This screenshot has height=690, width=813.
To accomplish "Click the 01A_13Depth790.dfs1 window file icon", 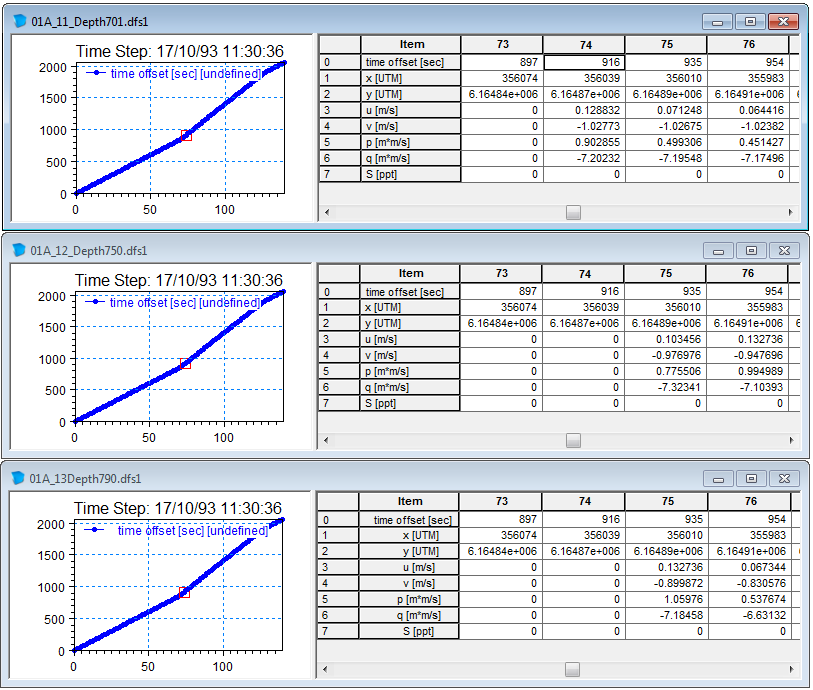I will pyautogui.click(x=20, y=478).
